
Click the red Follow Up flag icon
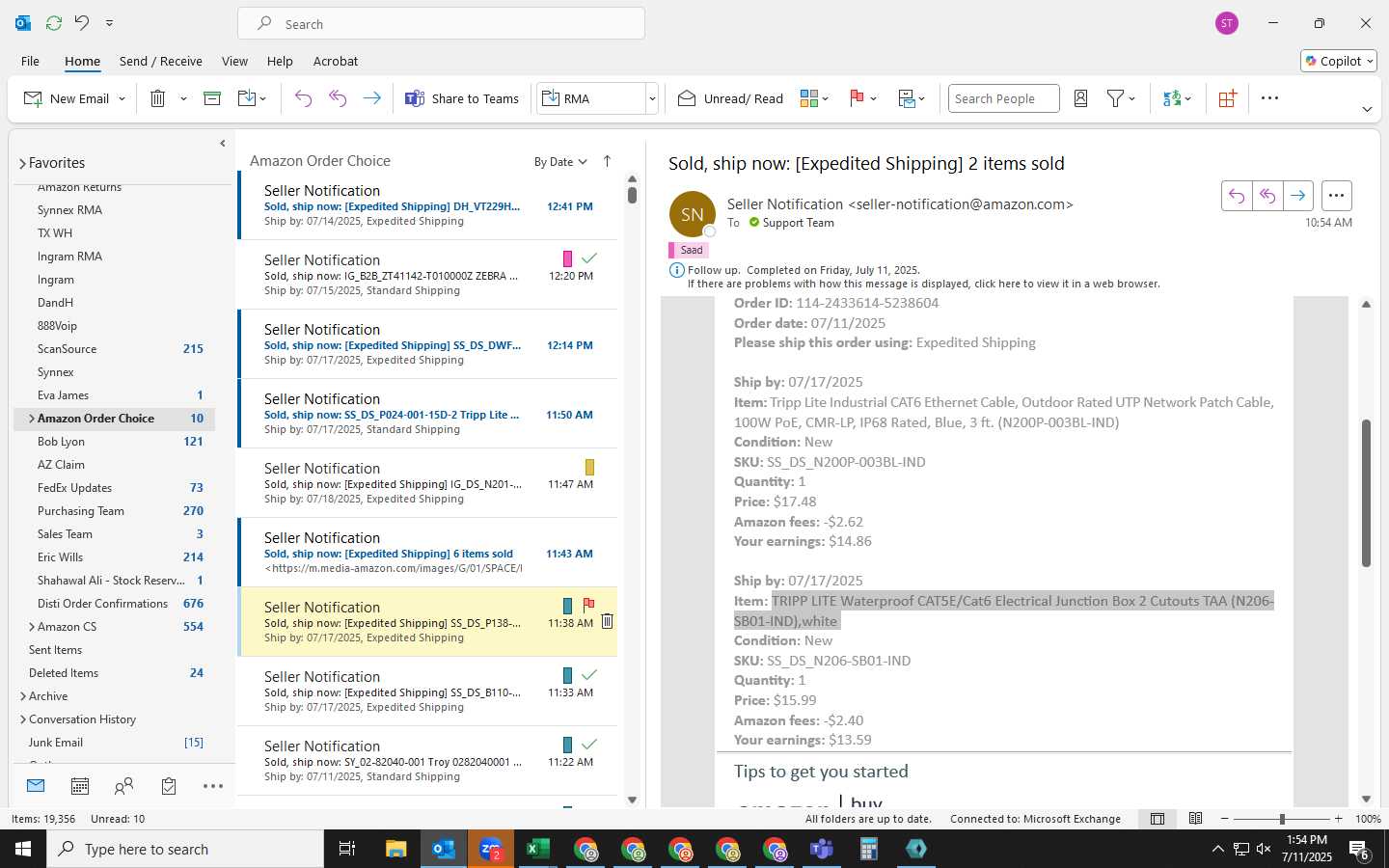(856, 98)
